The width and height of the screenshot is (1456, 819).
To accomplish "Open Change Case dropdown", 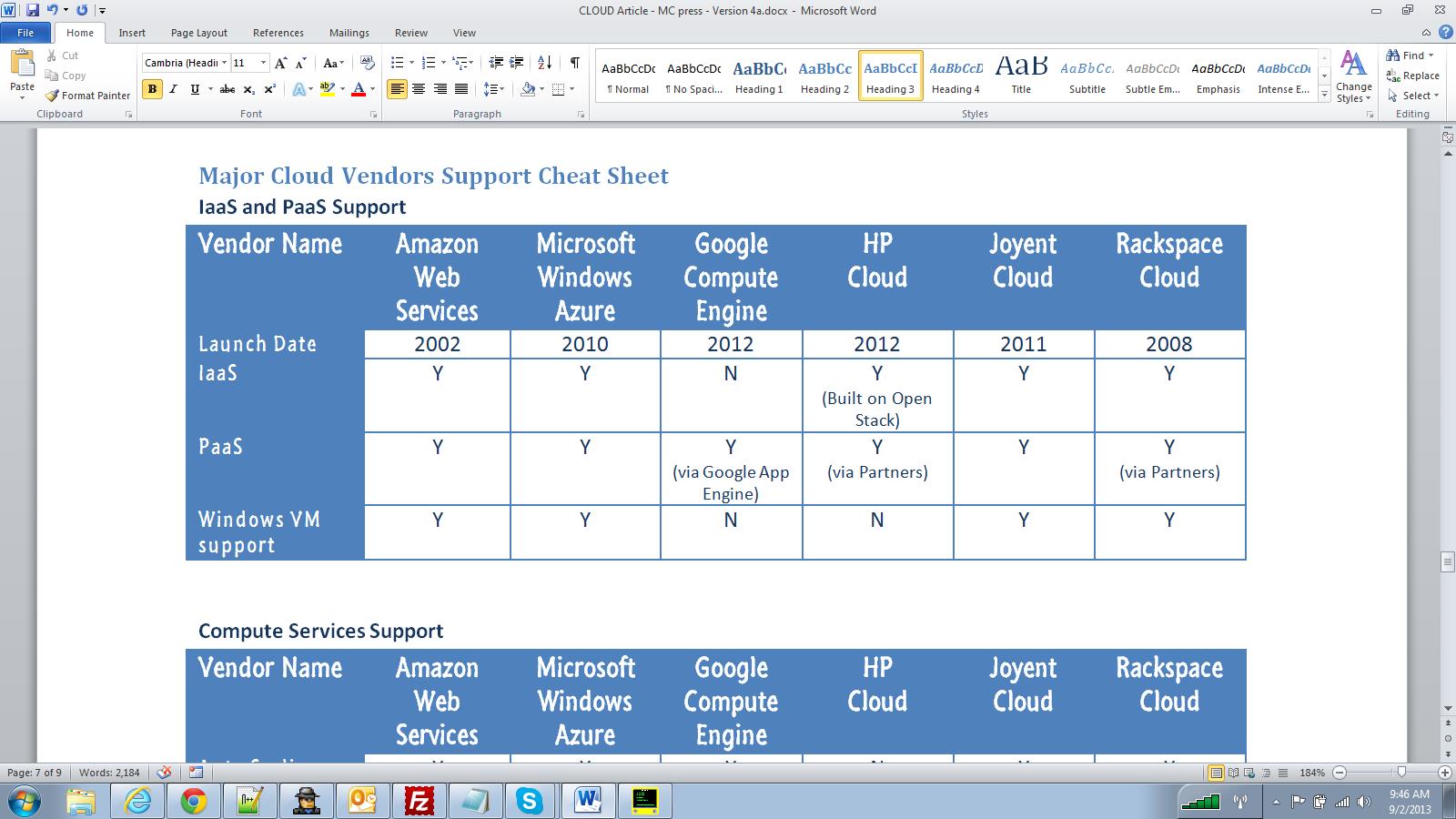I will (x=333, y=63).
